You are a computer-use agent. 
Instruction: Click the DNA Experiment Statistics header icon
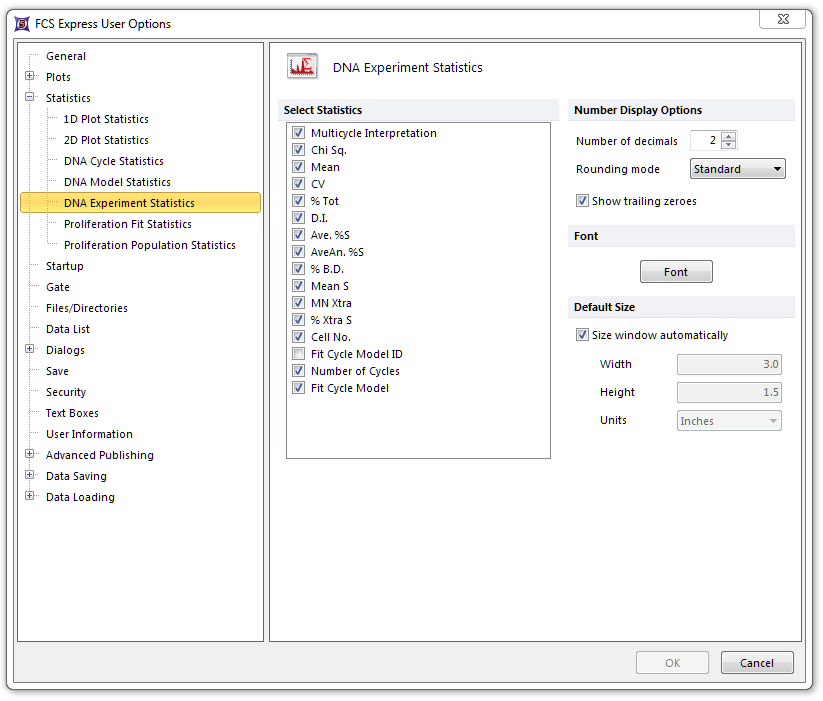tap(302, 67)
